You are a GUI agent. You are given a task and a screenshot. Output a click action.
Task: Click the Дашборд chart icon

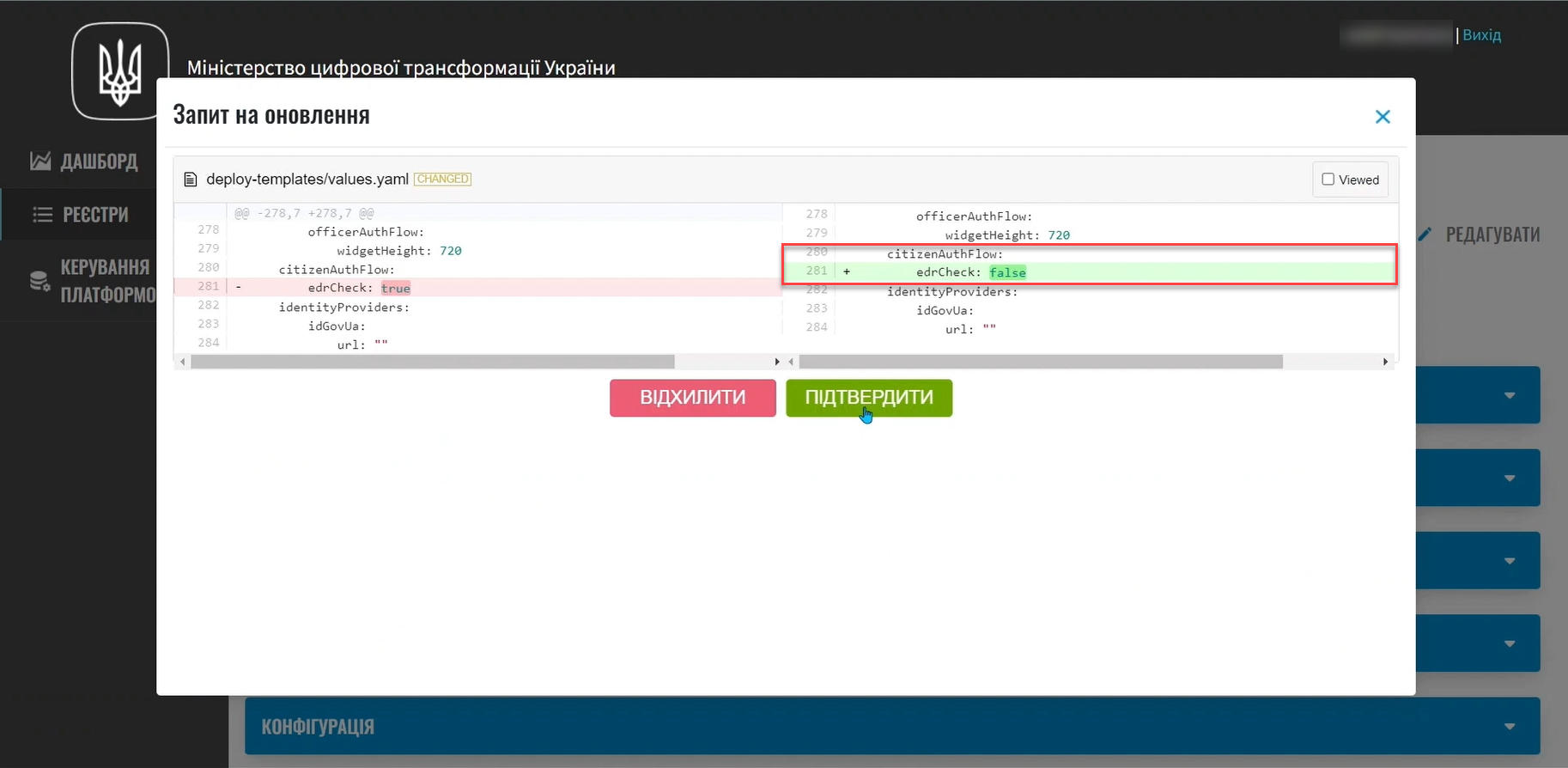pyautogui.click(x=40, y=161)
